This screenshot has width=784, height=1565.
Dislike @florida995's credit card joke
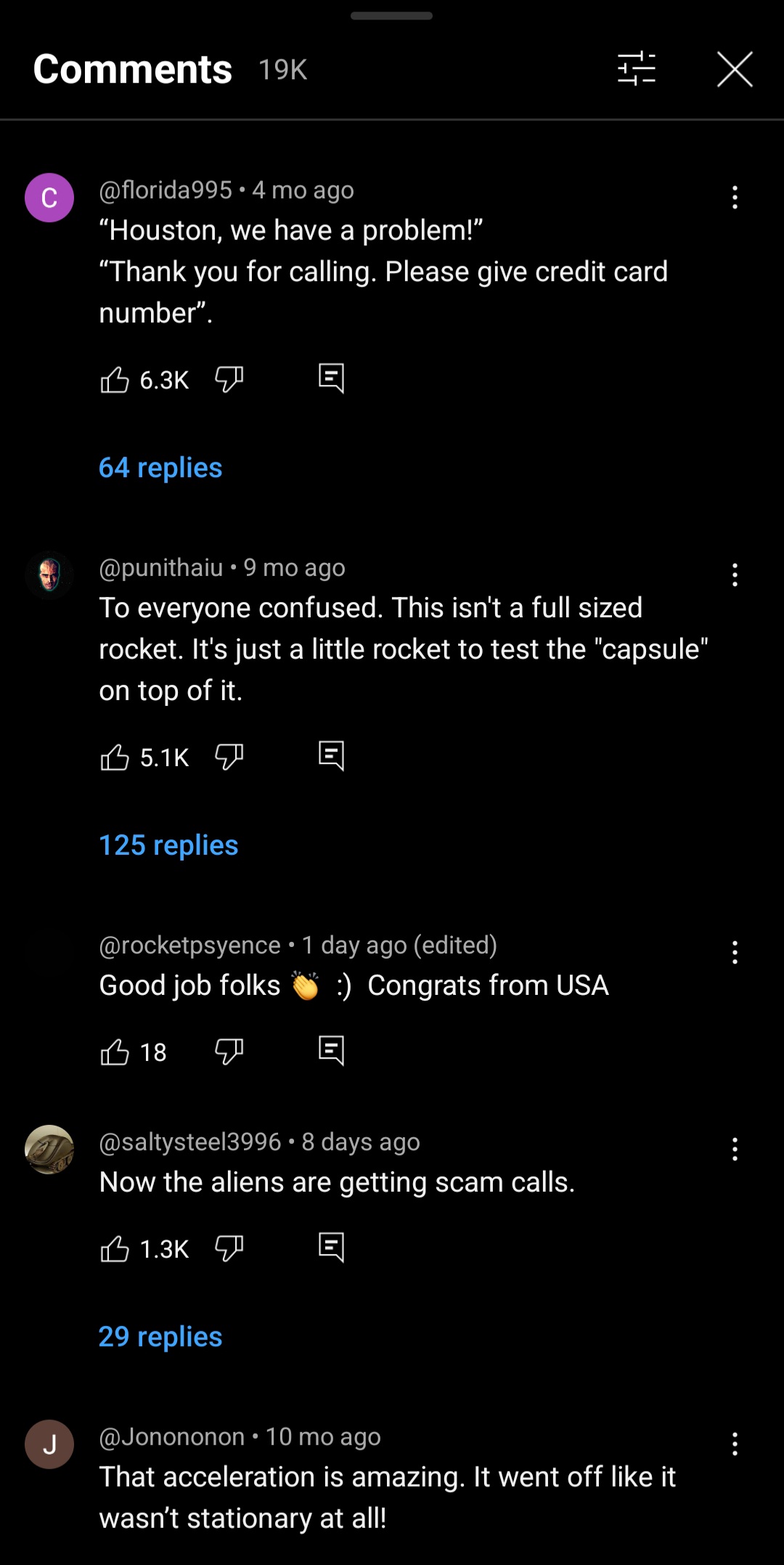click(x=229, y=378)
